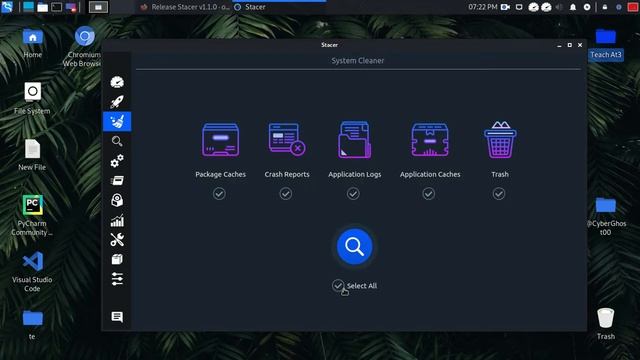Click the Select All label text
Screen dimensions: 640x360
pos(362,286)
